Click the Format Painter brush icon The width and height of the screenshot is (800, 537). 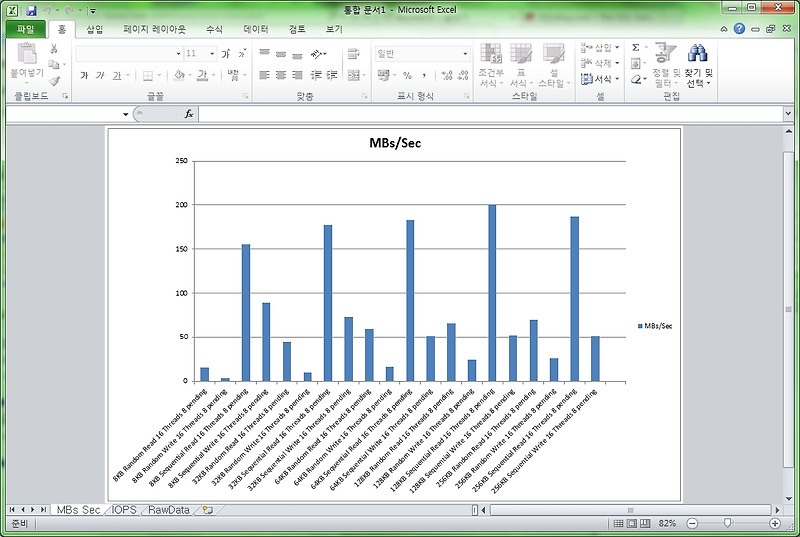coord(54,81)
